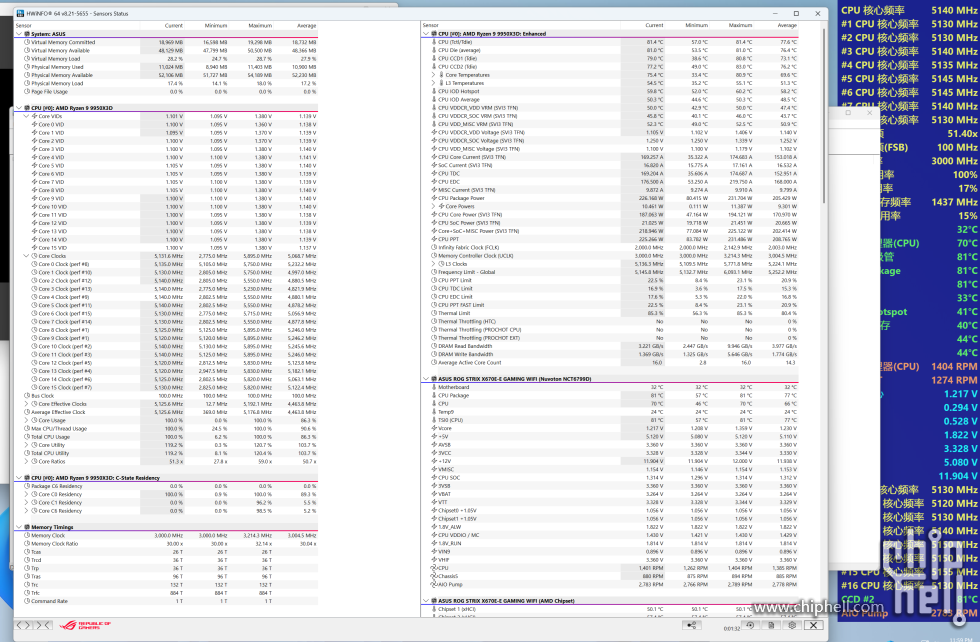
Task: Click the left panel Minimum column header
Action: pos(216,26)
